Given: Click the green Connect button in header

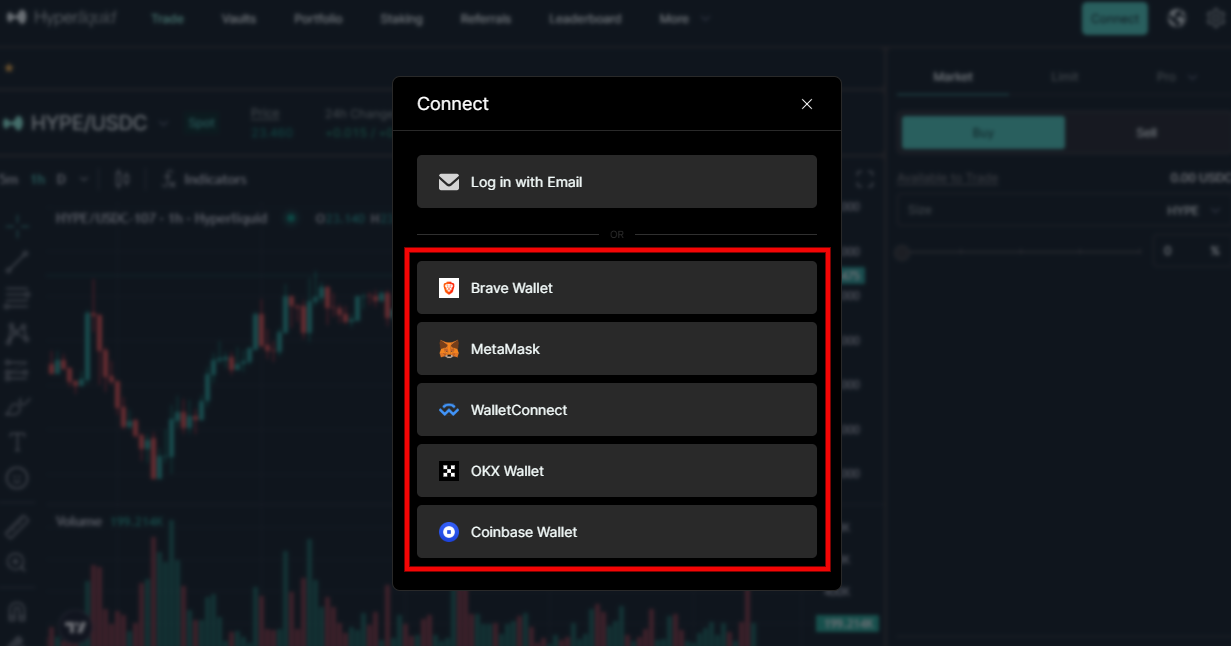Looking at the screenshot, I should (x=1114, y=19).
